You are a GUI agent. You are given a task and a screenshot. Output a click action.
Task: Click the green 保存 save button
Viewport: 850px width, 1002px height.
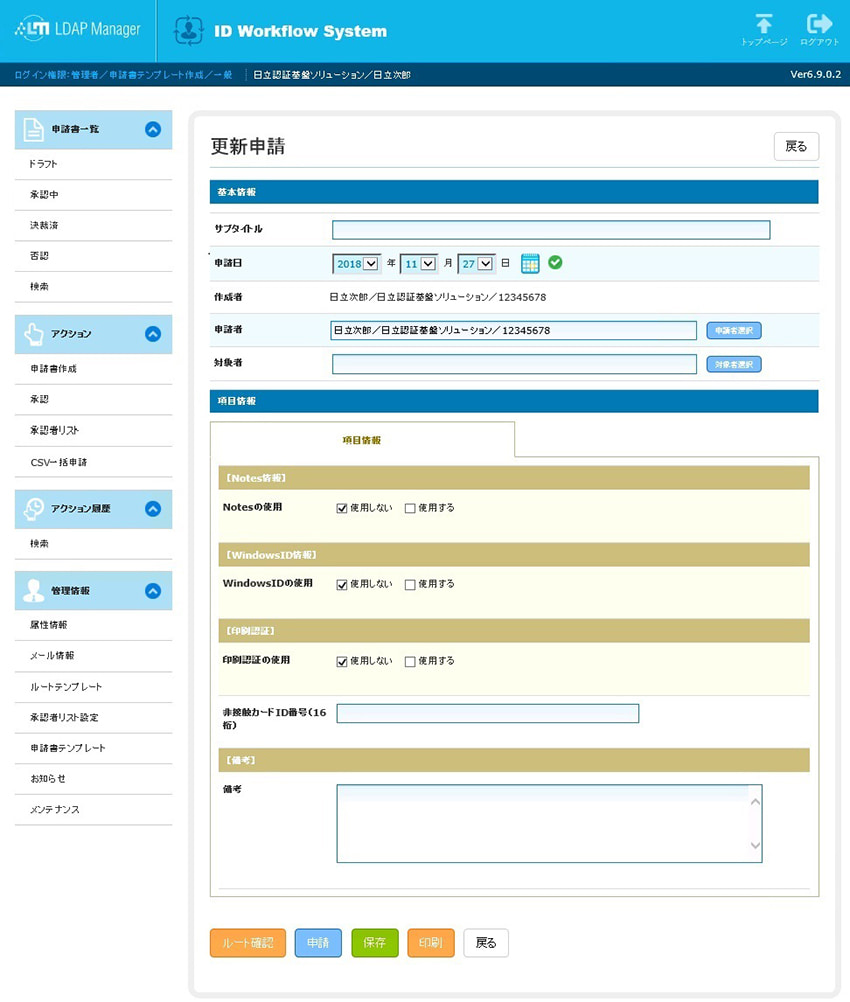(x=375, y=943)
